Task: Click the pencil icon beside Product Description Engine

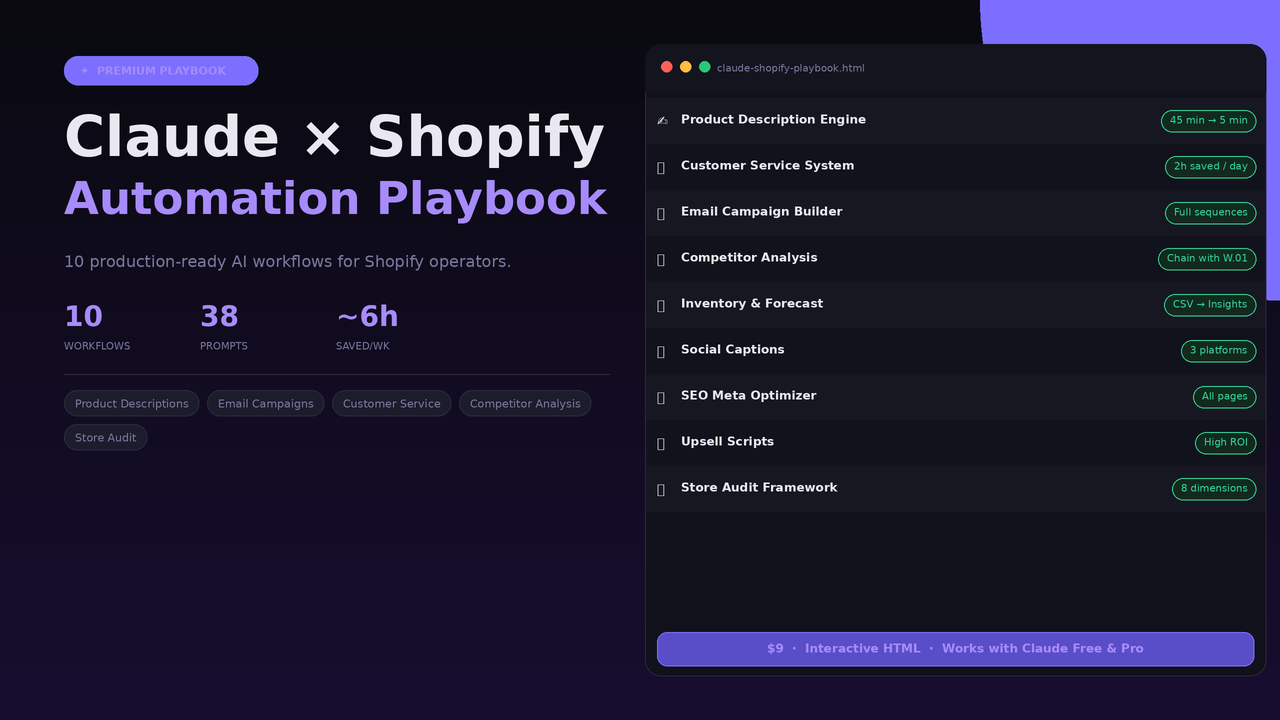Action: coord(661,120)
